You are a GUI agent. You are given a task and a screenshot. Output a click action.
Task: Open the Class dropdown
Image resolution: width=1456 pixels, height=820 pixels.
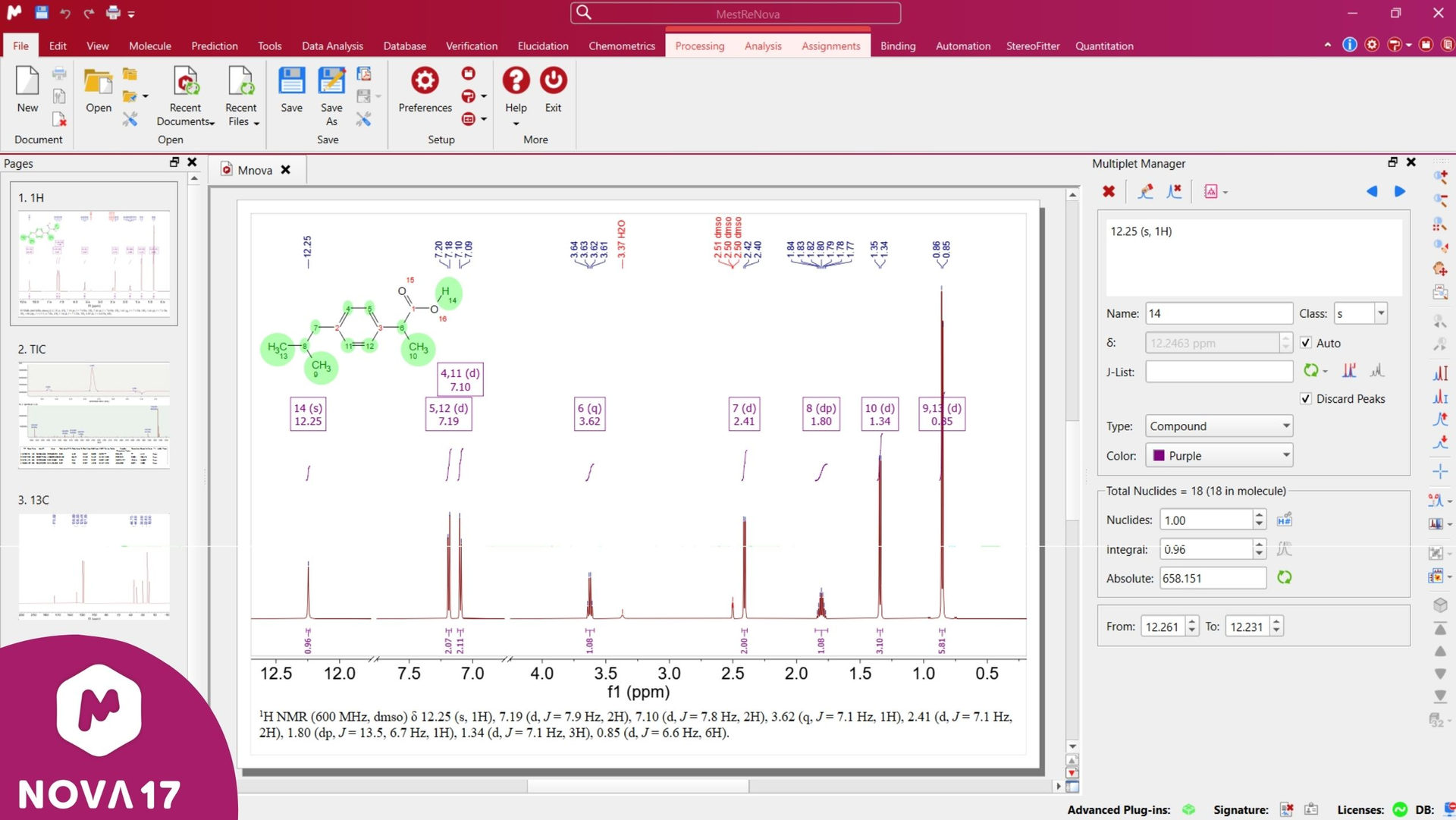(x=1381, y=313)
